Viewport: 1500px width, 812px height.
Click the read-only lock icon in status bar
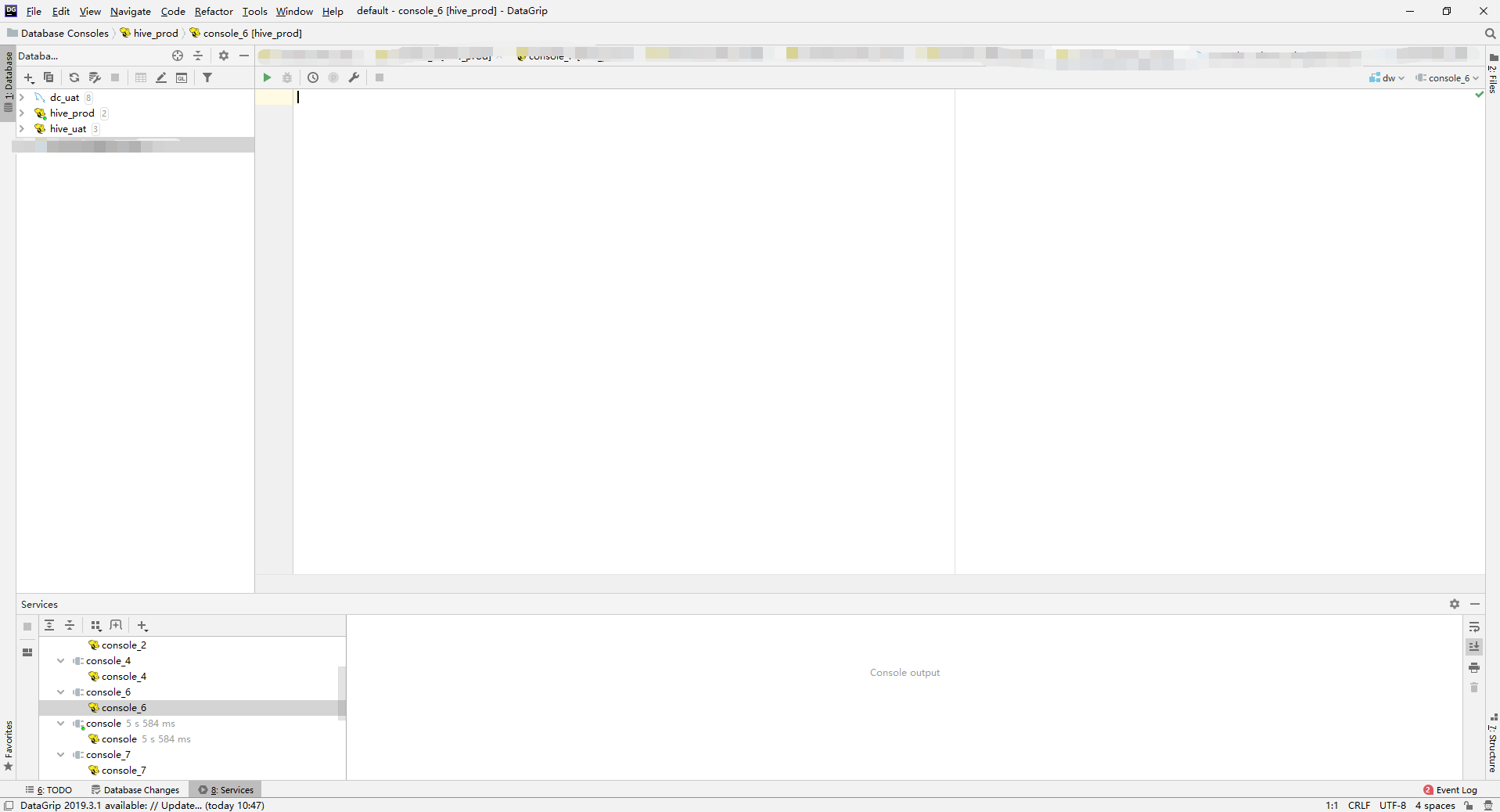point(1469,805)
